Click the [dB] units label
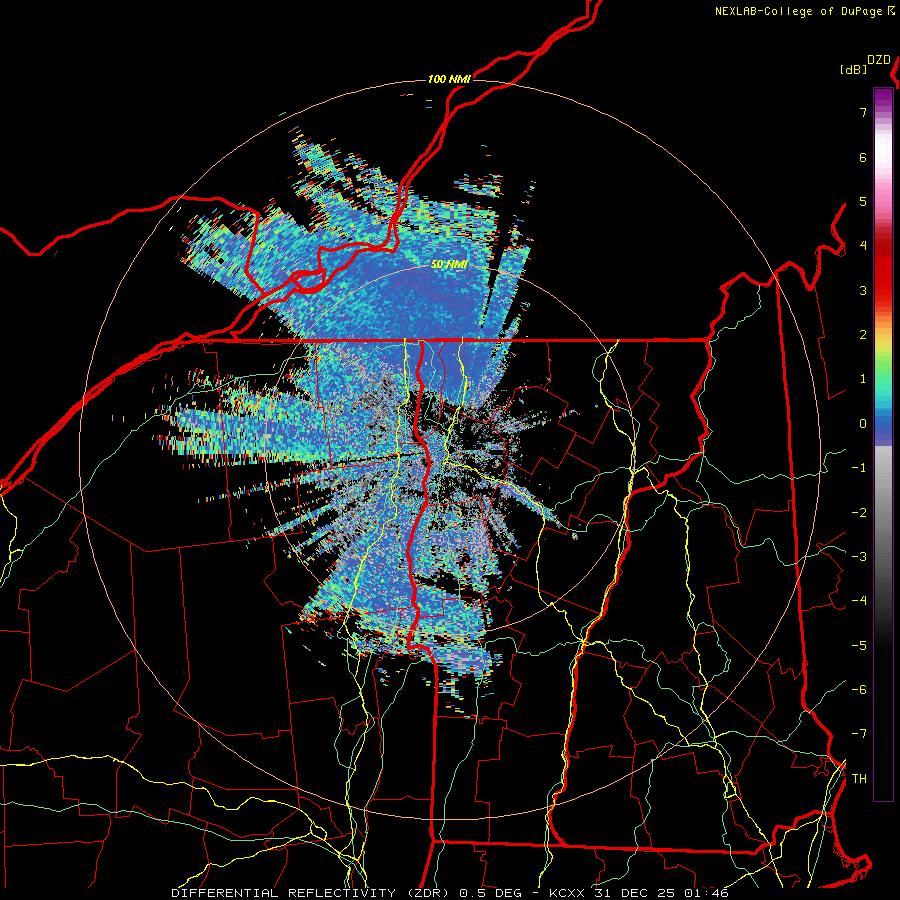 854,69
